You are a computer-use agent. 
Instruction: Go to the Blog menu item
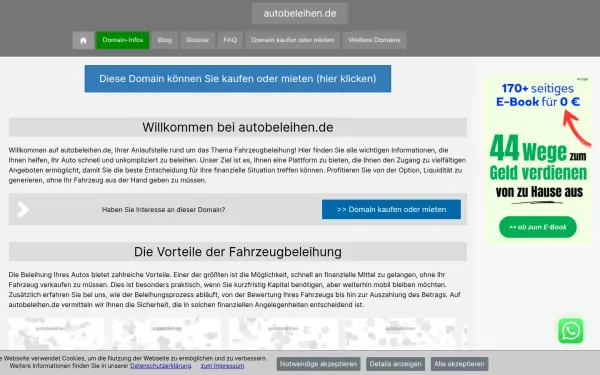pyautogui.click(x=165, y=40)
